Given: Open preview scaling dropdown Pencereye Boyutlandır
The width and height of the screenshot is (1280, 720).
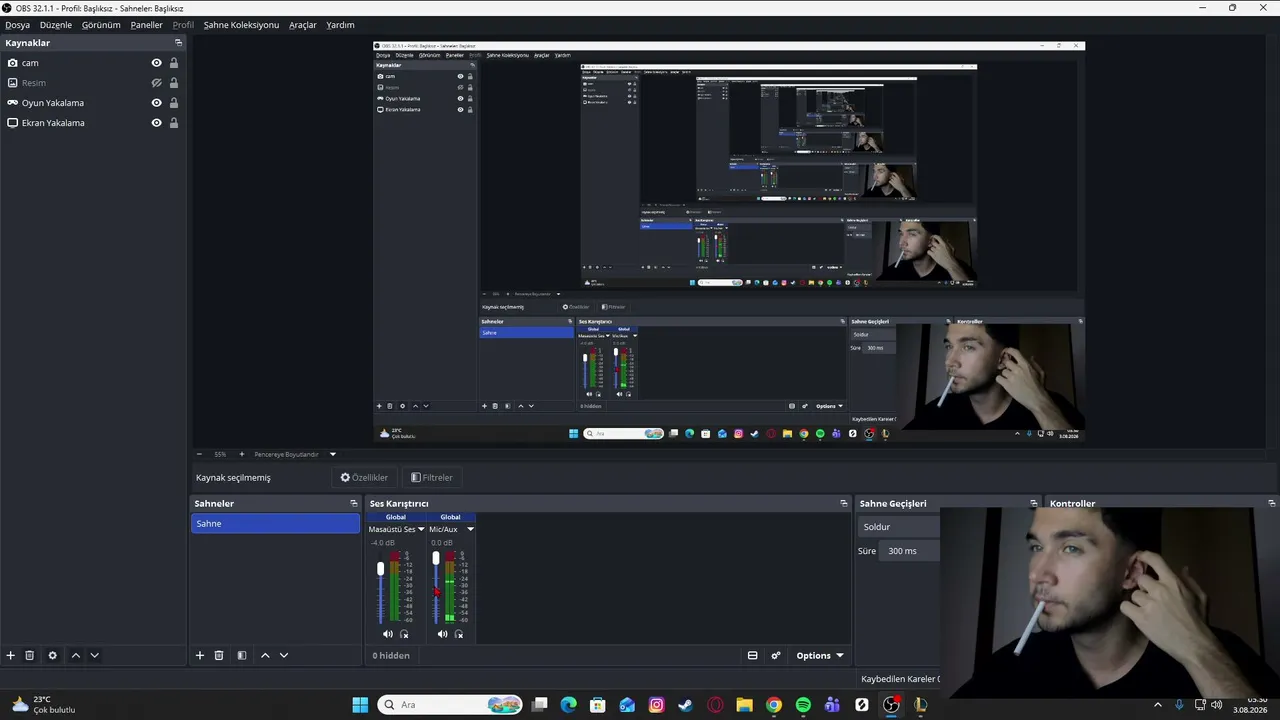Looking at the screenshot, I should (295, 454).
